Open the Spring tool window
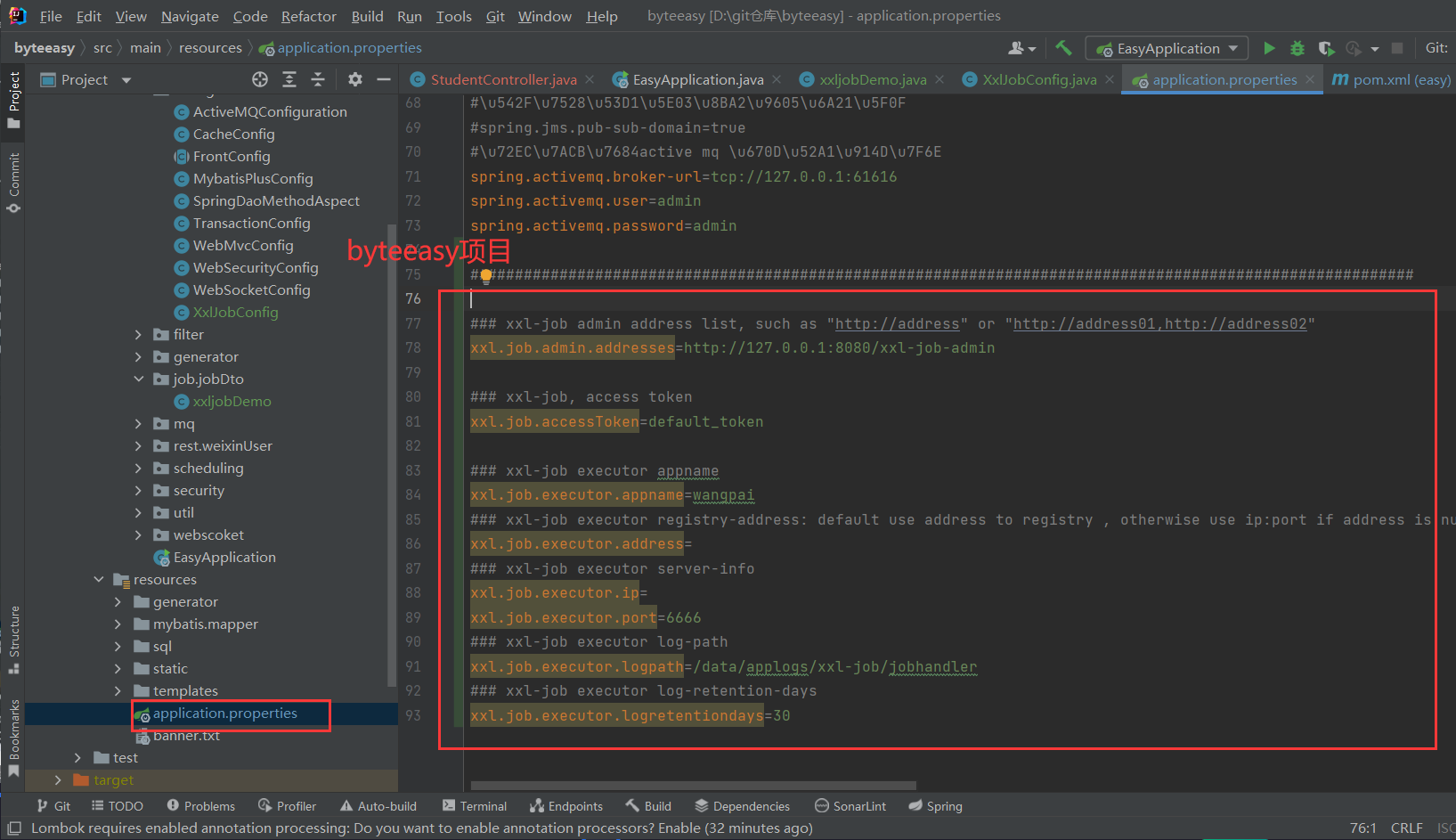Image resolution: width=1456 pixels, height=840 pixels. tap(935, 806)
